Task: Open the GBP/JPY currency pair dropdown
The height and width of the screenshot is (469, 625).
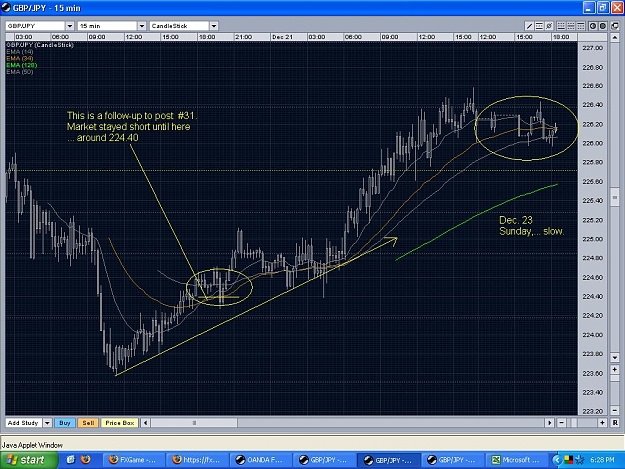Action: 70,26
